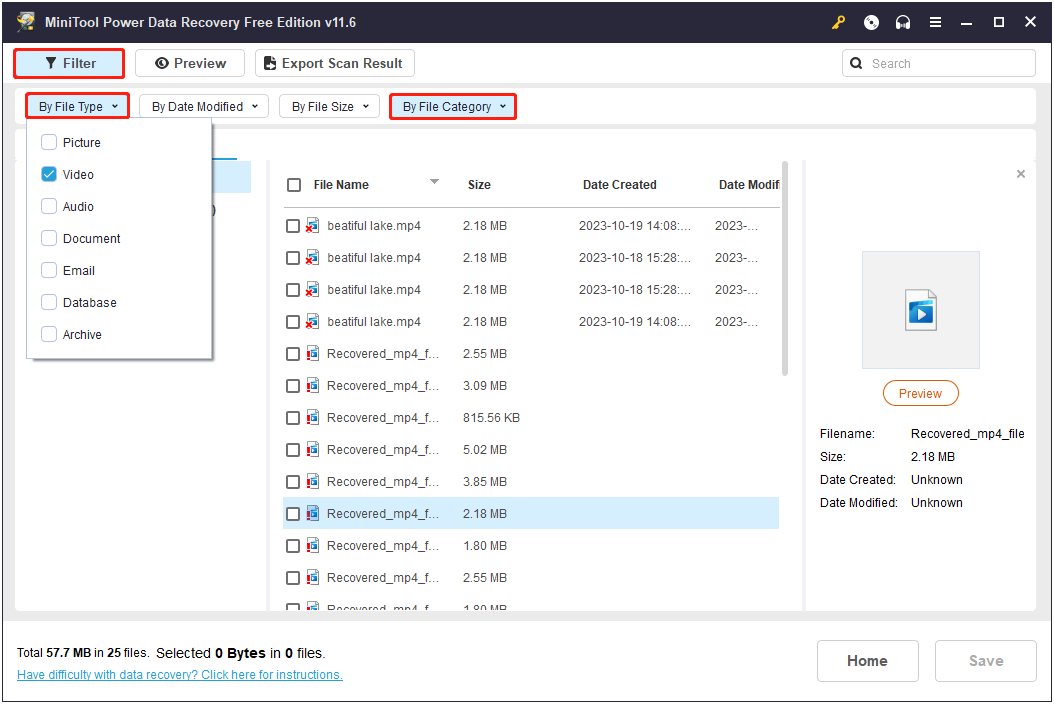Tick checkbox of the 3.85 MB file
Image resolution: width=1054 pixels, height=704 pixels.
292,481
